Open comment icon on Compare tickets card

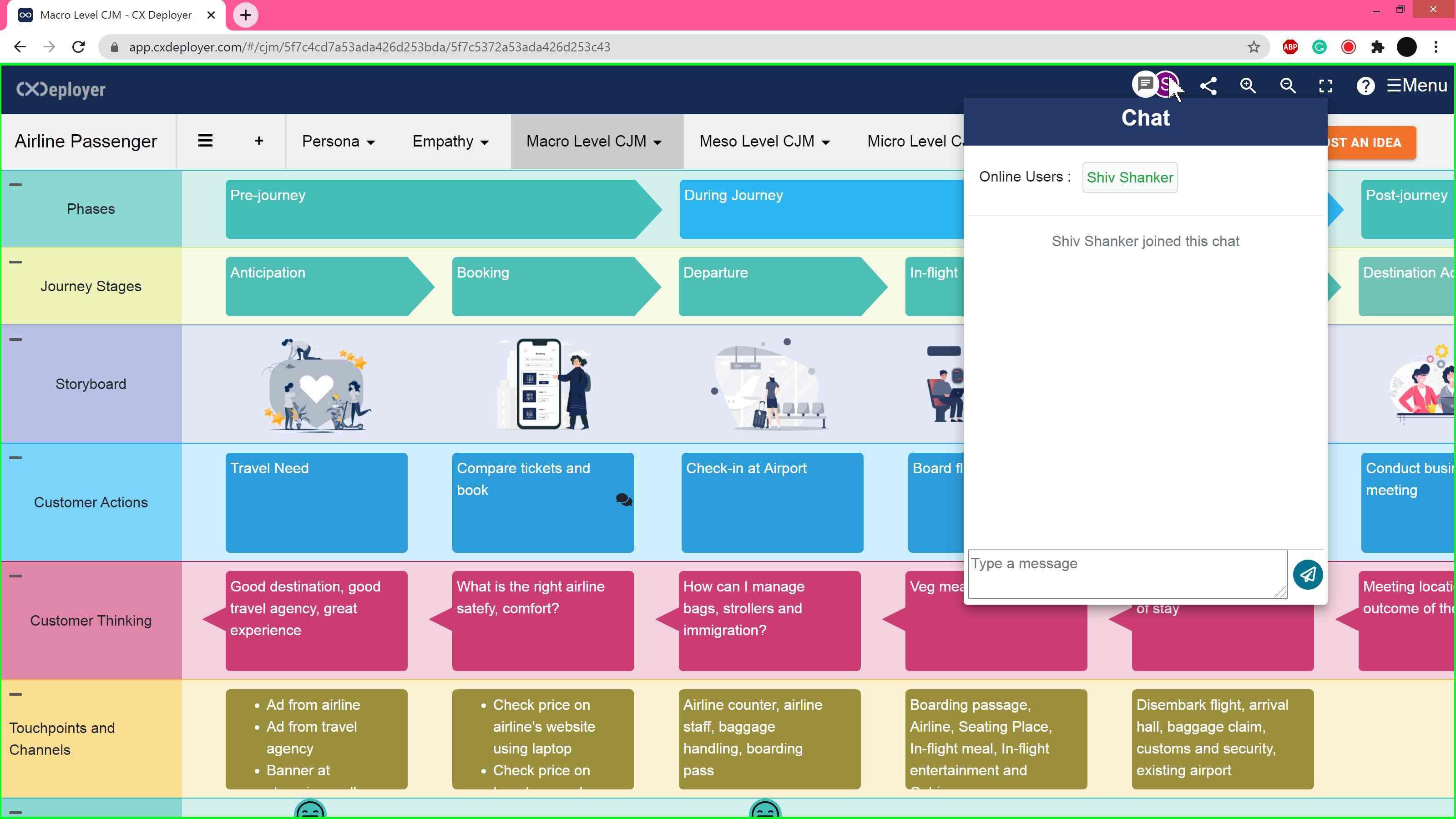(623, 500)
